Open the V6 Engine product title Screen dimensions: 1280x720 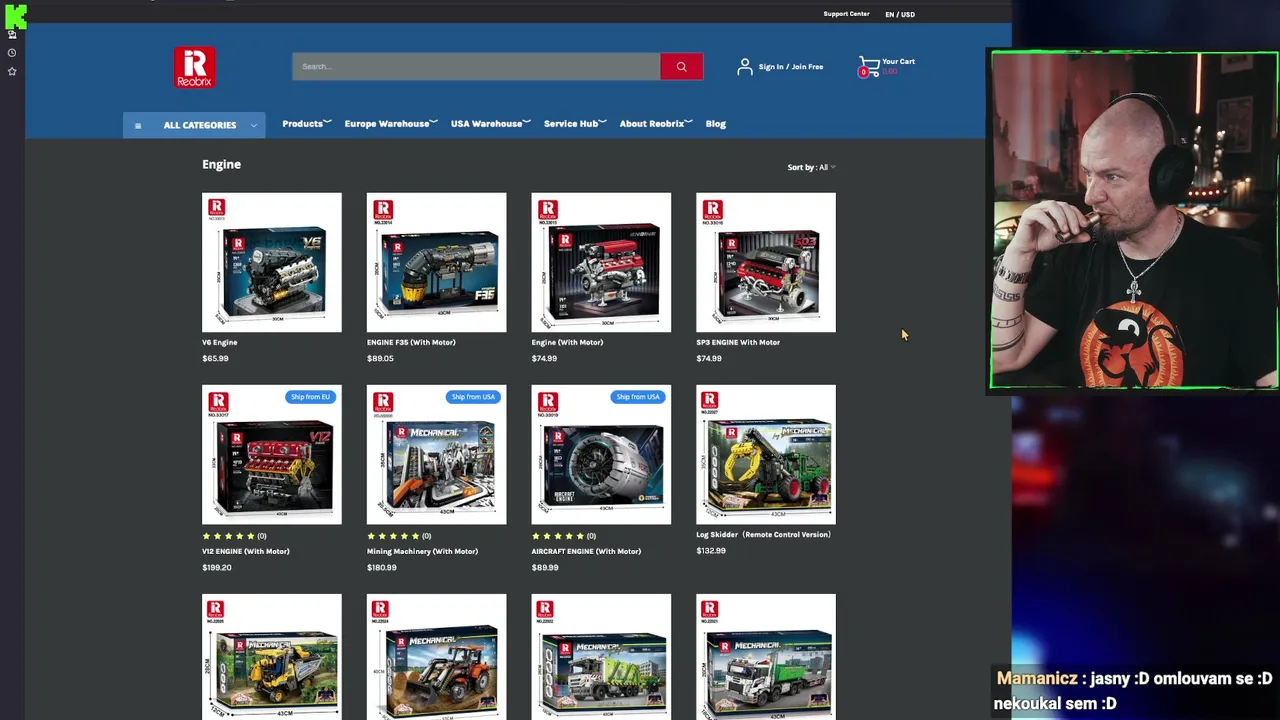click(220, 342)
